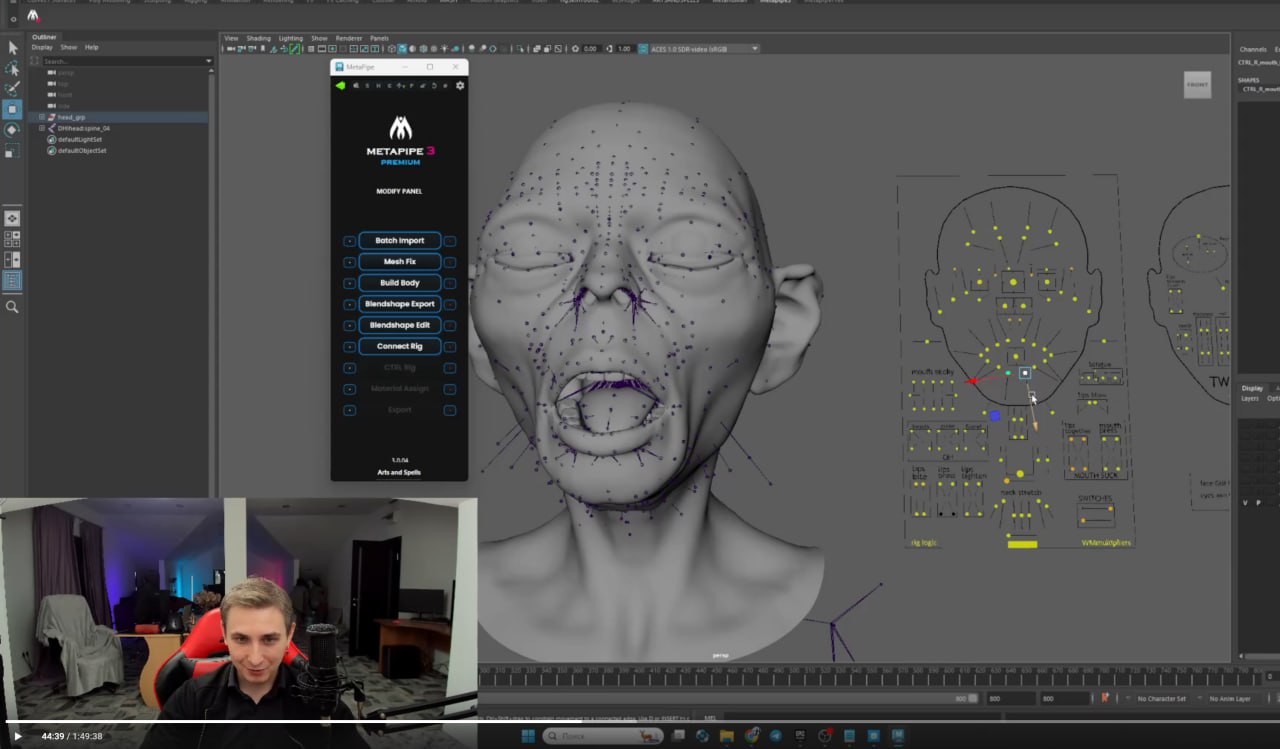Toggle left checkbox next to Blendshape Export
The height and width of the screenshot is (749, 1280).
coord(349,304)
